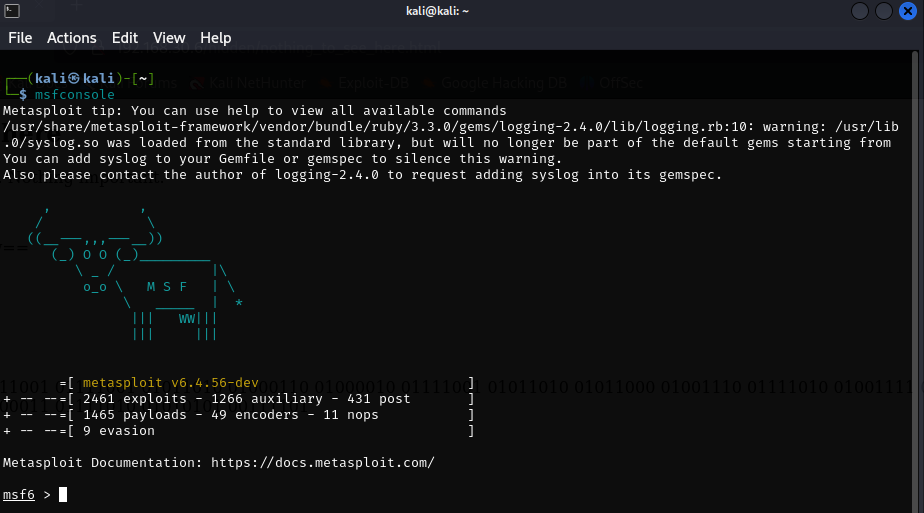The width and height of the screenshot is (924, 513).
Task: Click the 'Metasploit tip' line
Action: point(255,111)
